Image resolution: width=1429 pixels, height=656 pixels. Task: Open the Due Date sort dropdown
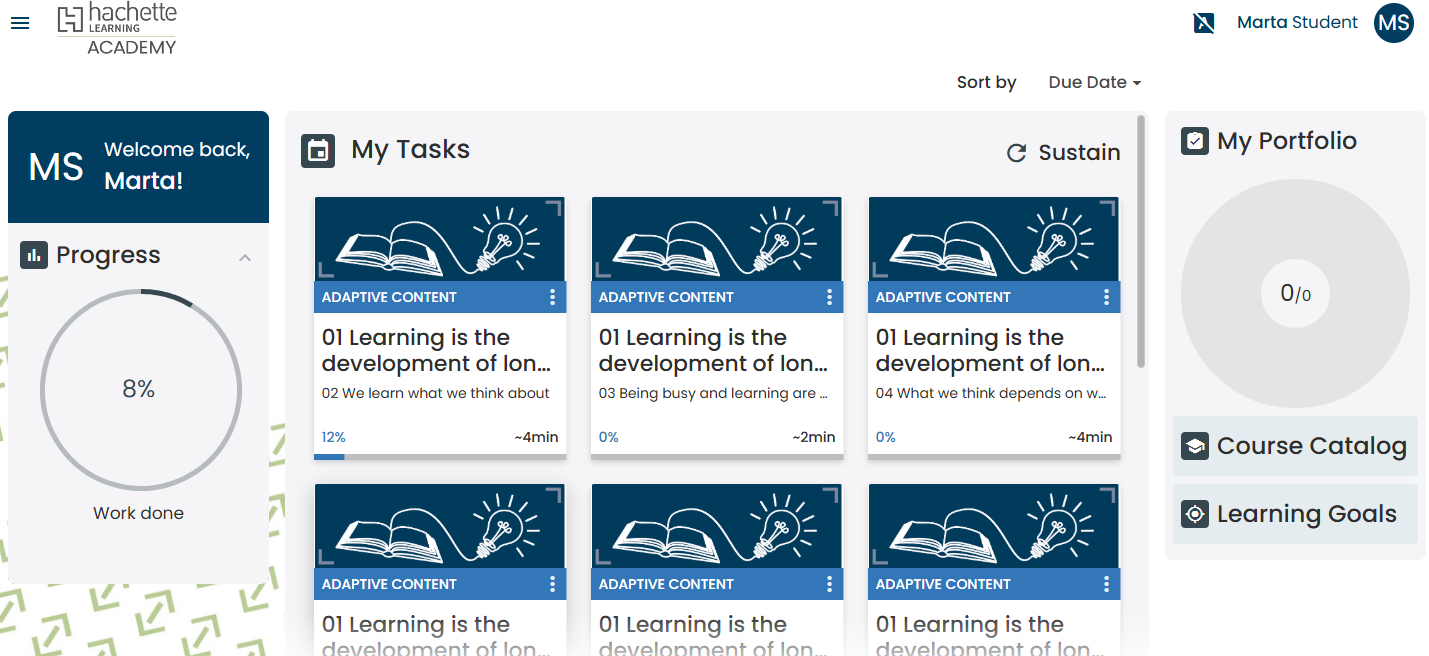[1094, 83]
